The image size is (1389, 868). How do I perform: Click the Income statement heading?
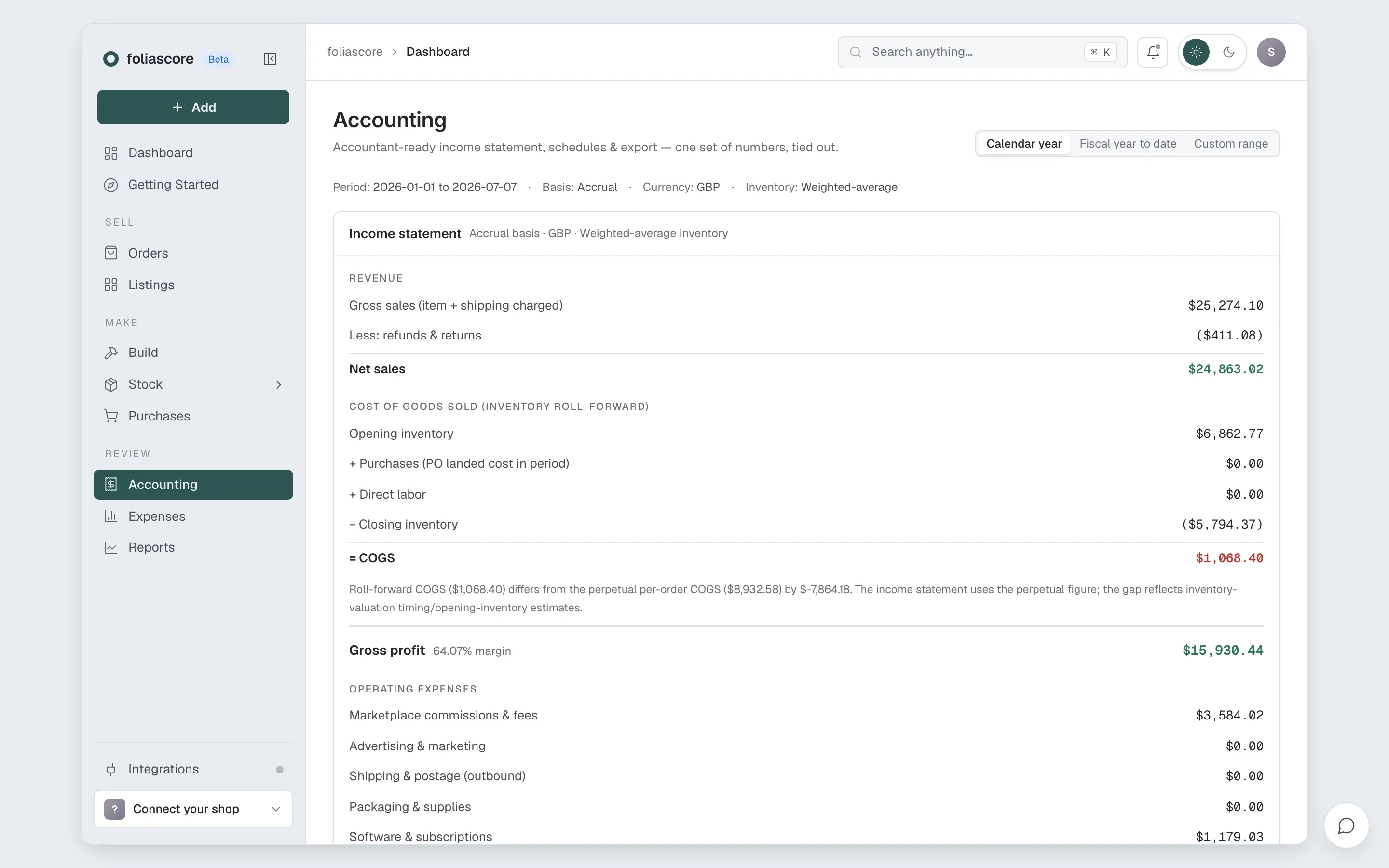pyautogui.click(x=405, y=234)
